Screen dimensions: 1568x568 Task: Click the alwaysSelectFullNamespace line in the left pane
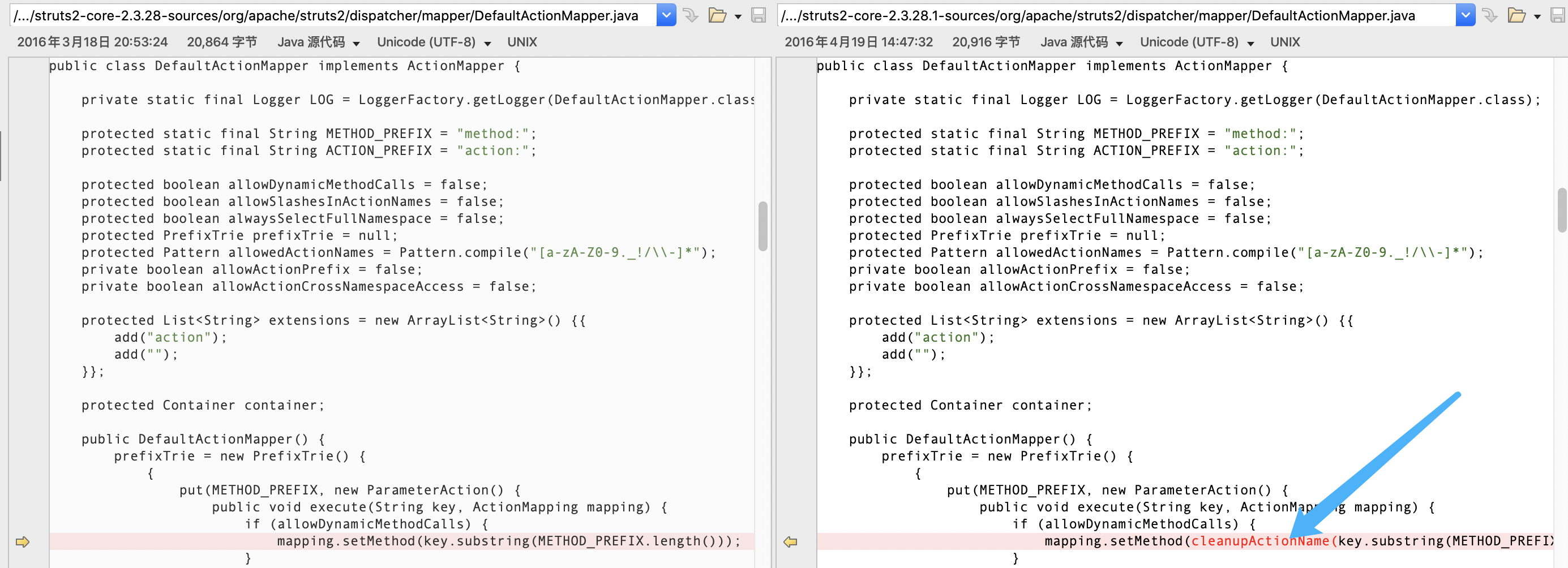pos(293,219)
